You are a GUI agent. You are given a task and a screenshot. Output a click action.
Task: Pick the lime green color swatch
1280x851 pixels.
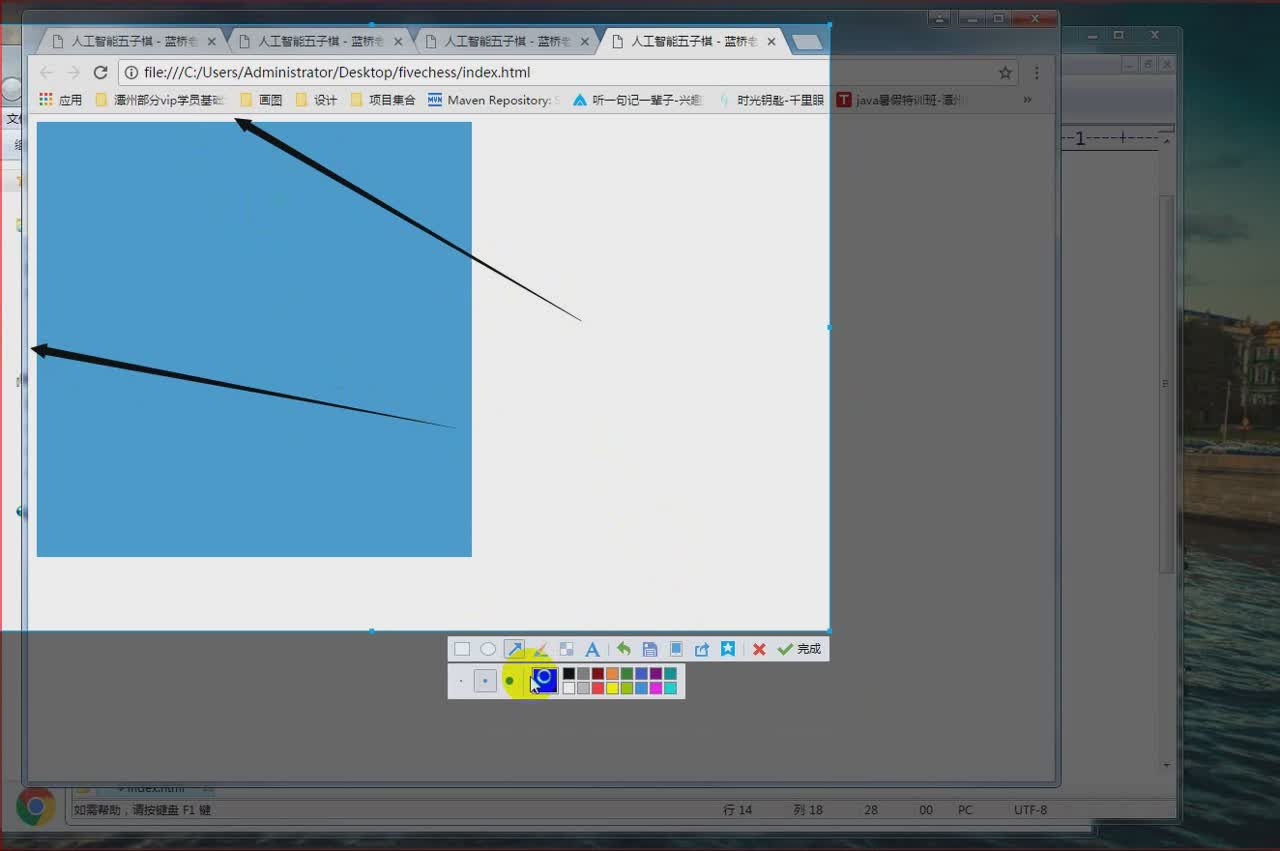627,688
